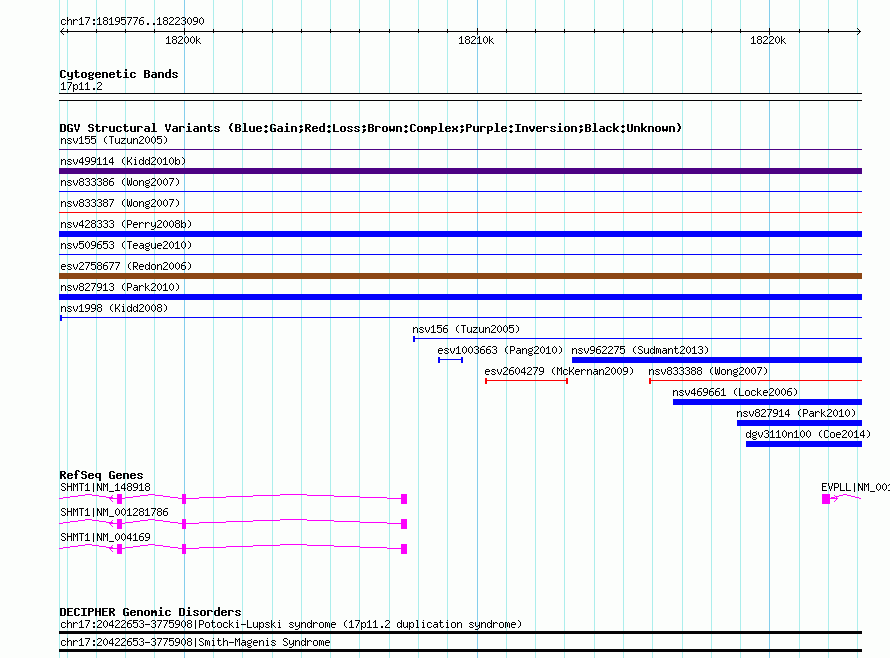890x658 pixels.
Task: Select the blue dgv3110n100 gain bar
Action: click(804, 444)
